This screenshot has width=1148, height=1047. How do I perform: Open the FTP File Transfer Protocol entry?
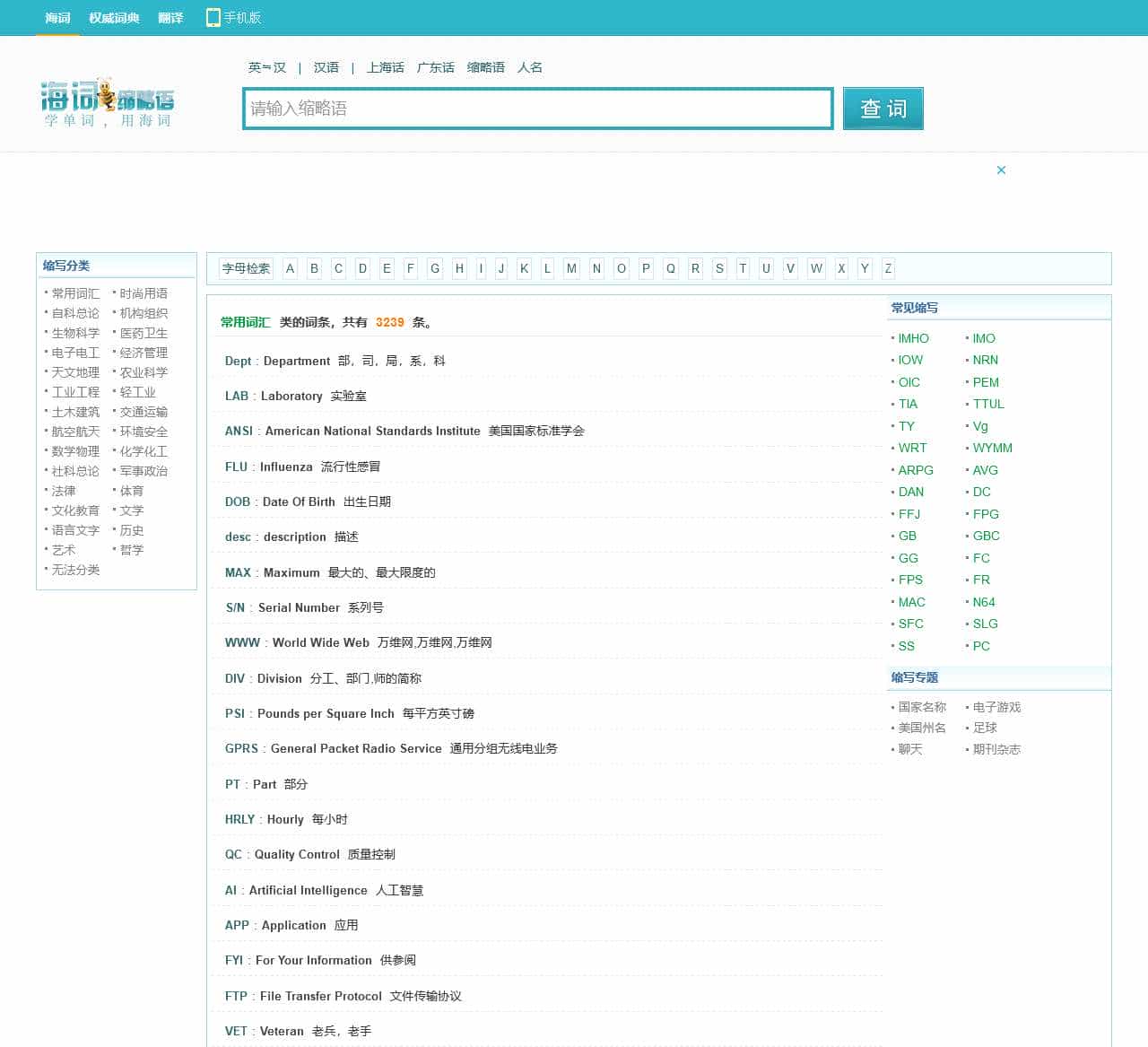coord(236,996)
